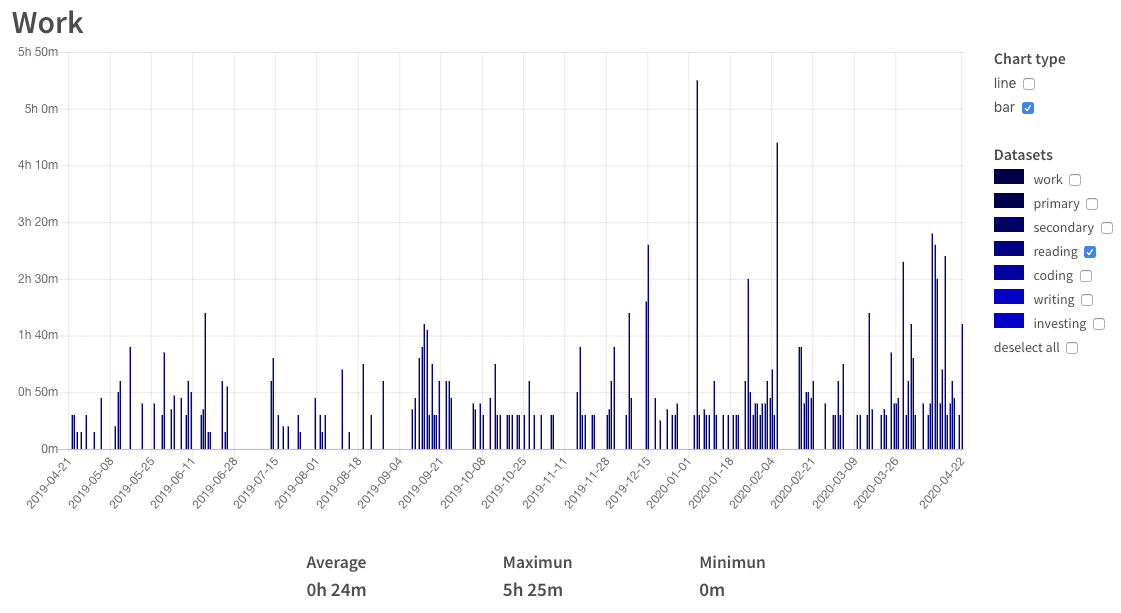The width and height of the screenshot is (1121, 613).
Task: Click the primary dataset color swatch
Action: coord(1009,201)
